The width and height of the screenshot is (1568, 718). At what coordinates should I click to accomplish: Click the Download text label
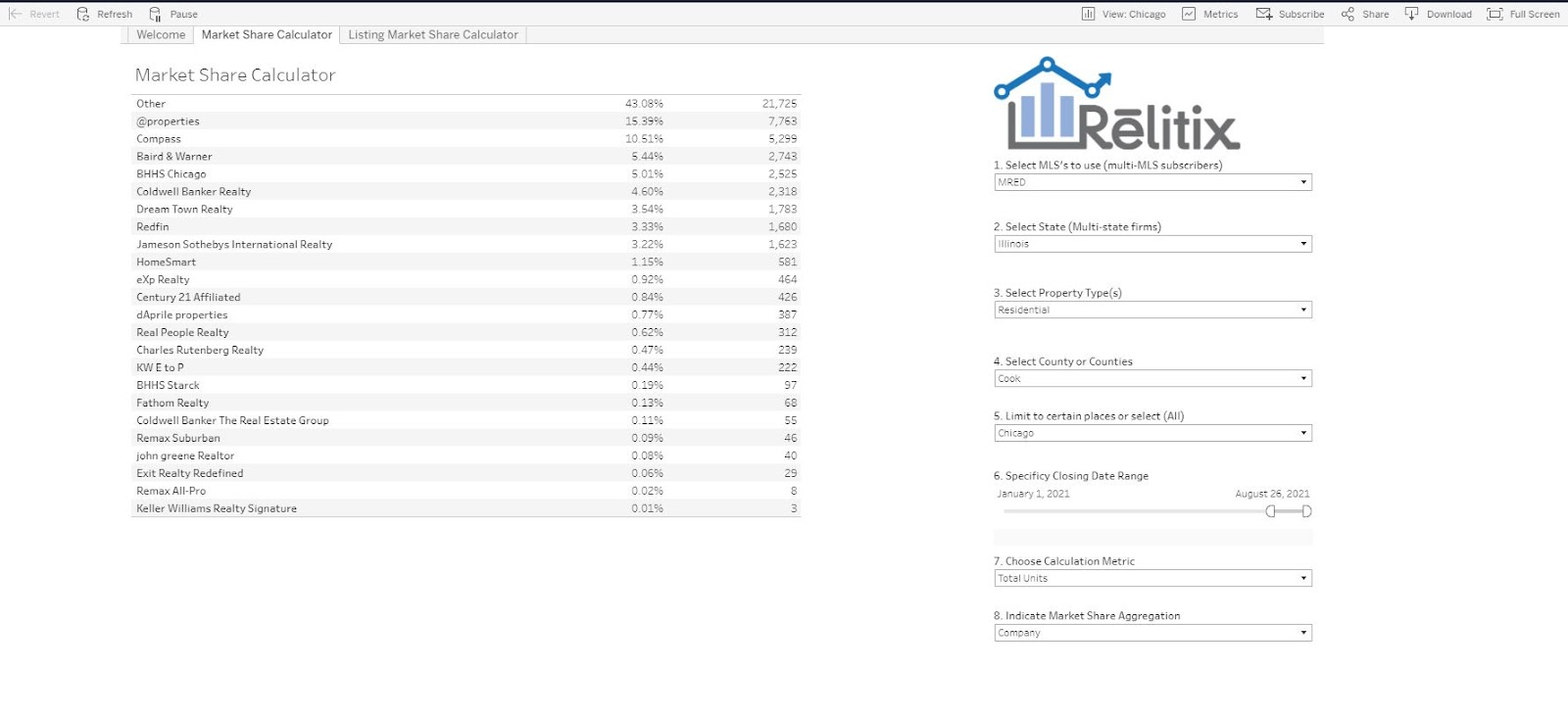point(1449,15)
